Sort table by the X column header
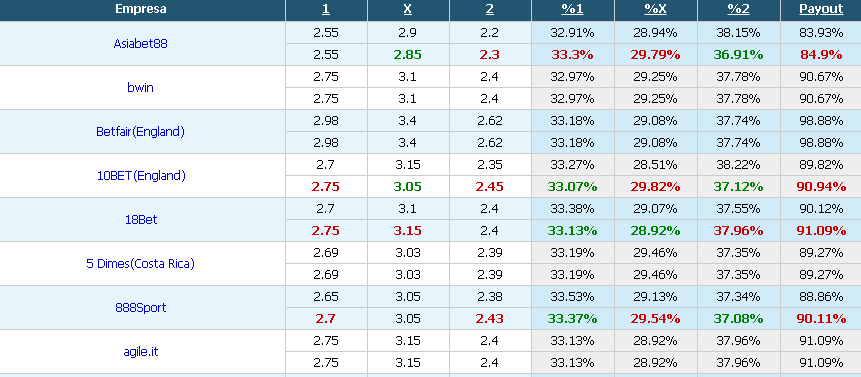This screenshot has height=377, width=861. (x=408, y=9)
